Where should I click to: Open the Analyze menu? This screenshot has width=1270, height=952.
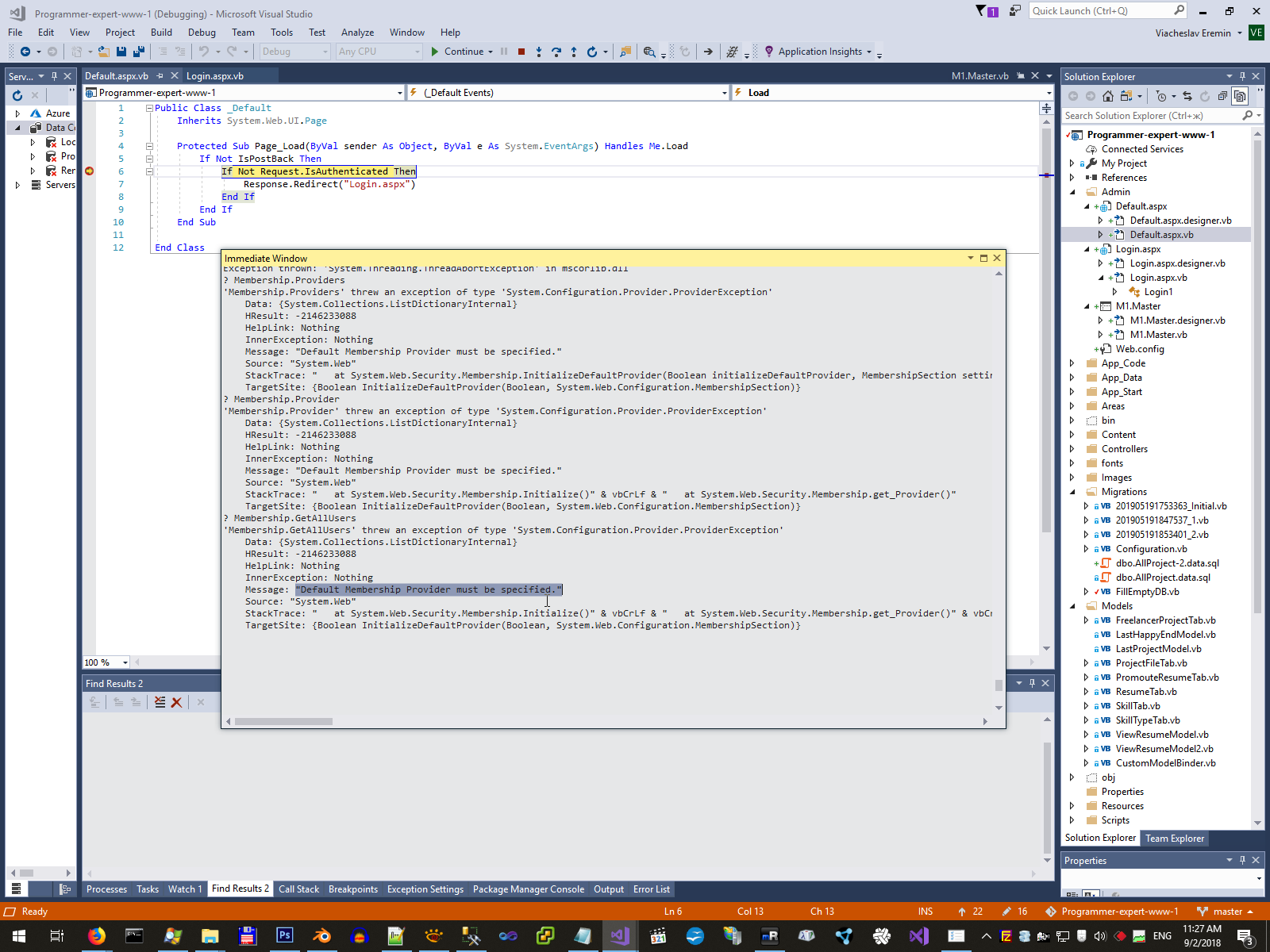(x=357, y=33)
